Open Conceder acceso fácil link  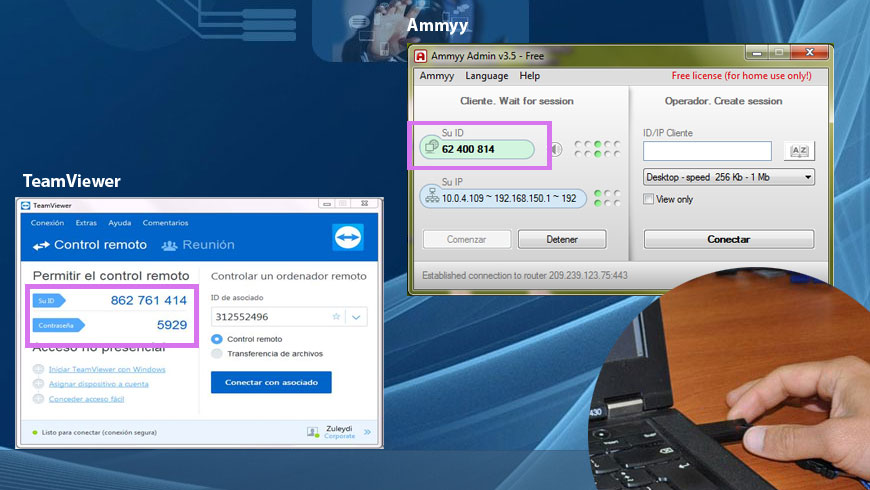tap(87, 398)
